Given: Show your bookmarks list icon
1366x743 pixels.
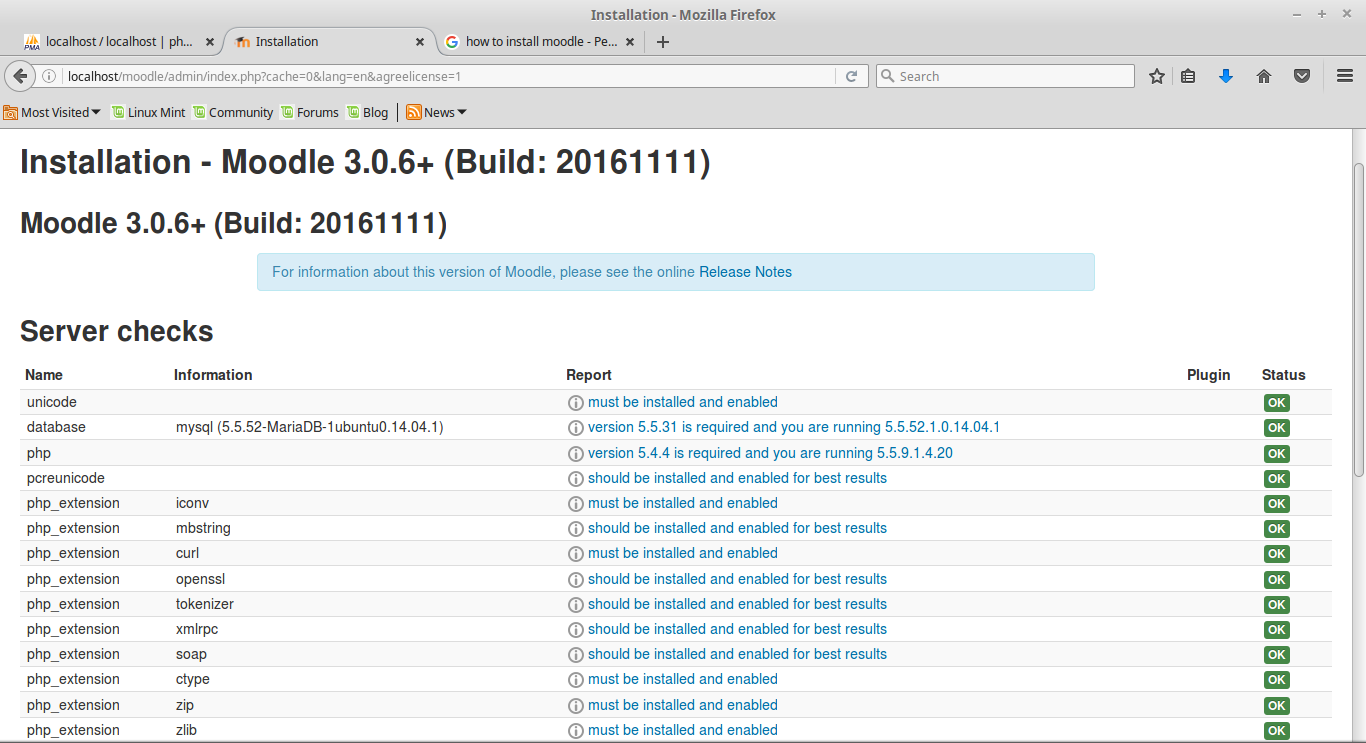Looking at the screenshot, I should pos(1188,76).
